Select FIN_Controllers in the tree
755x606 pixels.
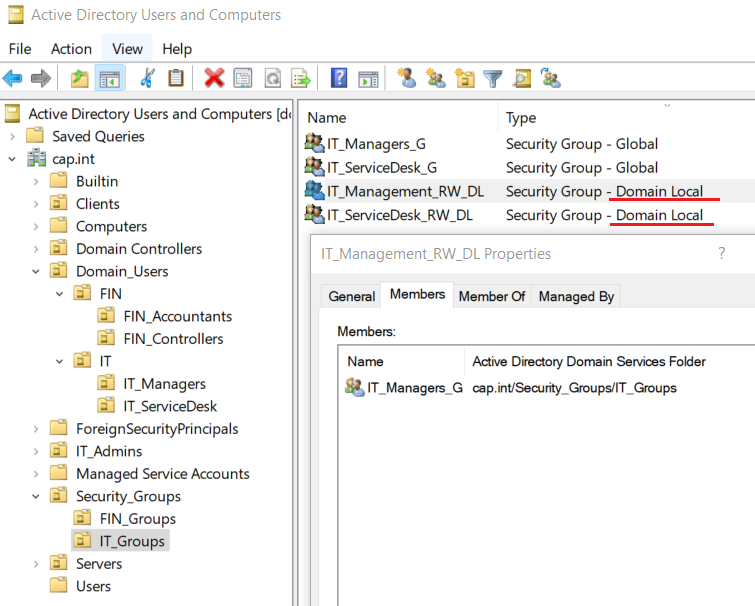click(173, 339)
